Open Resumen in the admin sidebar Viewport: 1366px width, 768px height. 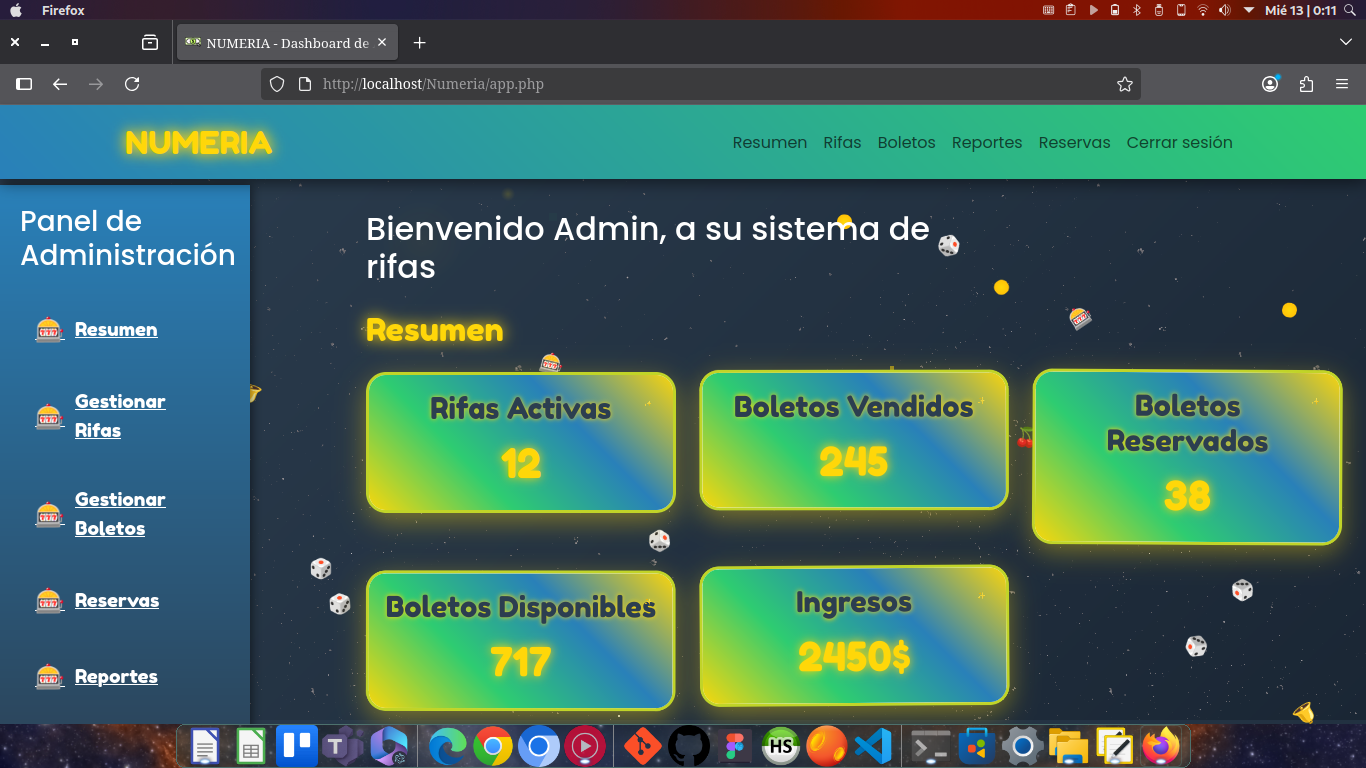pos(116,329)
